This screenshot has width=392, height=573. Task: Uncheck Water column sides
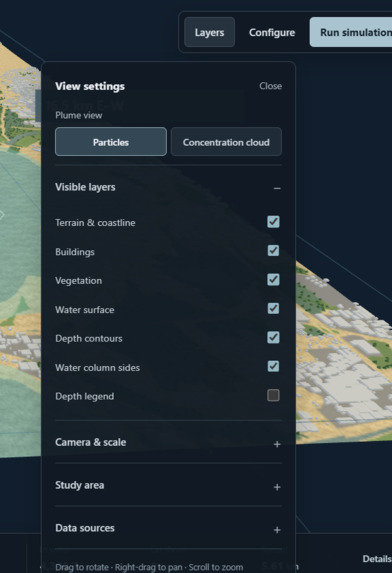click(x=273, y=366)
